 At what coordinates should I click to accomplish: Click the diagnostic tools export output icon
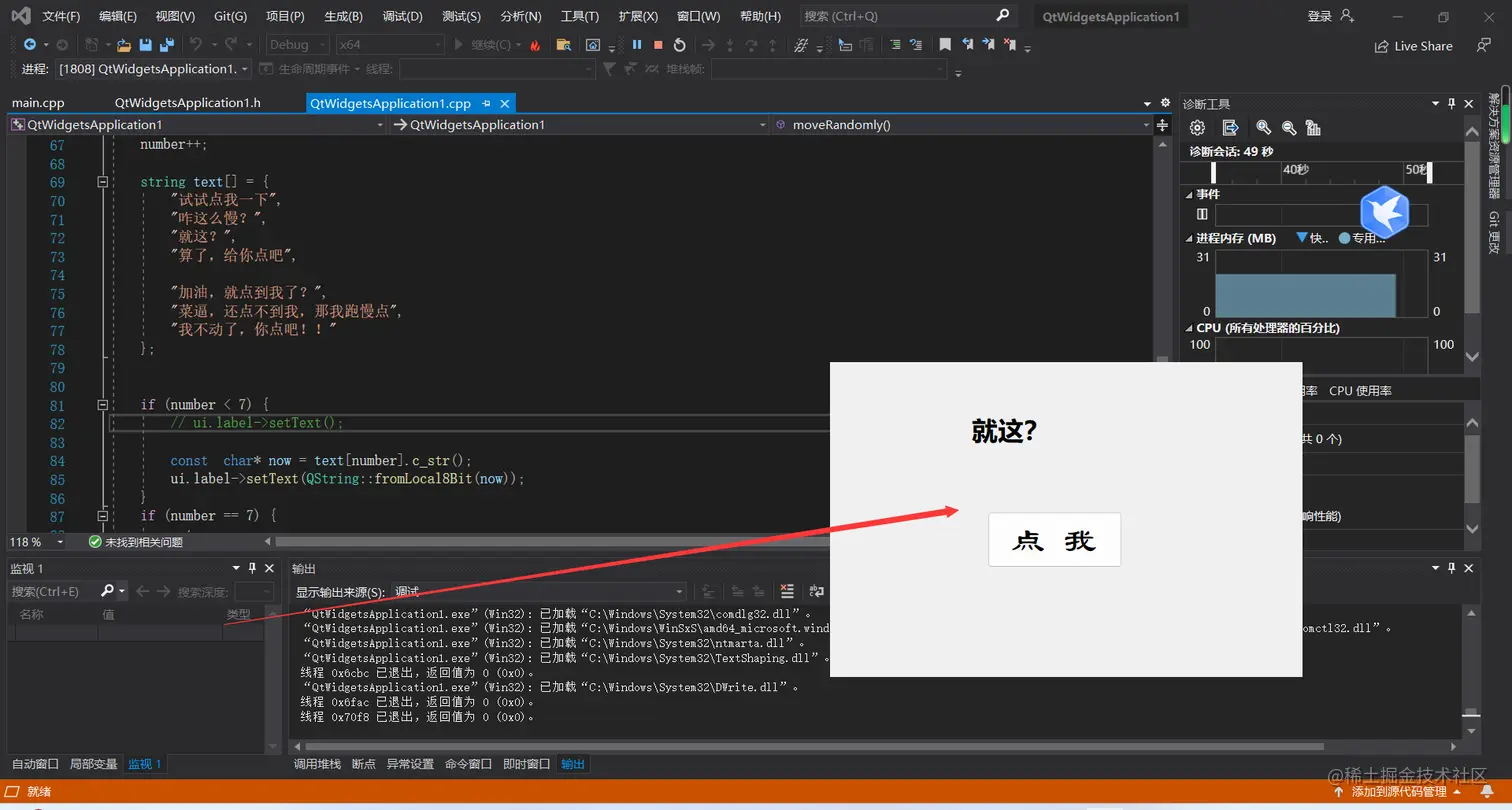[x=1231, y=127]
